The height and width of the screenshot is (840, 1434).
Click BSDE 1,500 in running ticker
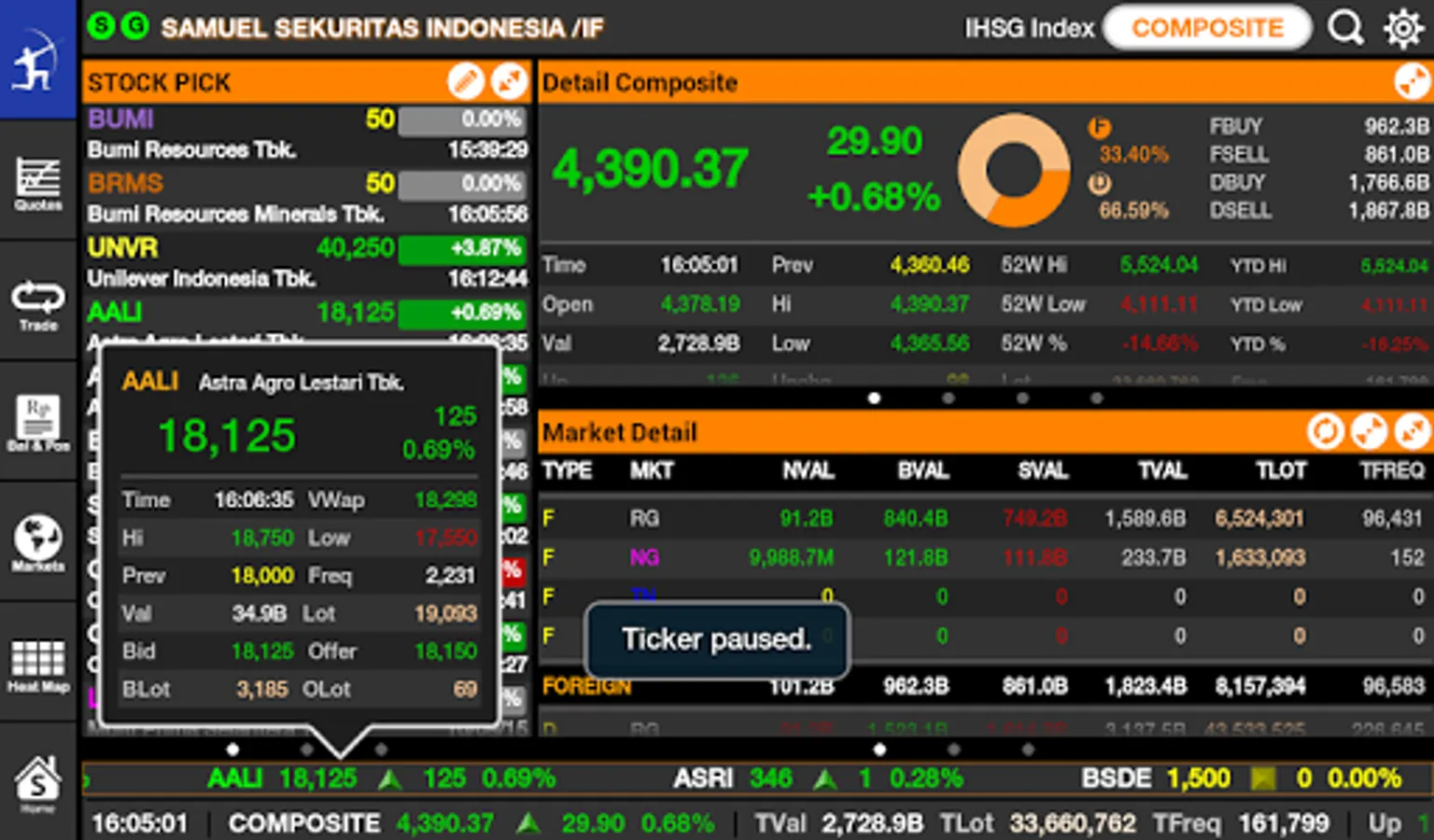[1156, 778]
